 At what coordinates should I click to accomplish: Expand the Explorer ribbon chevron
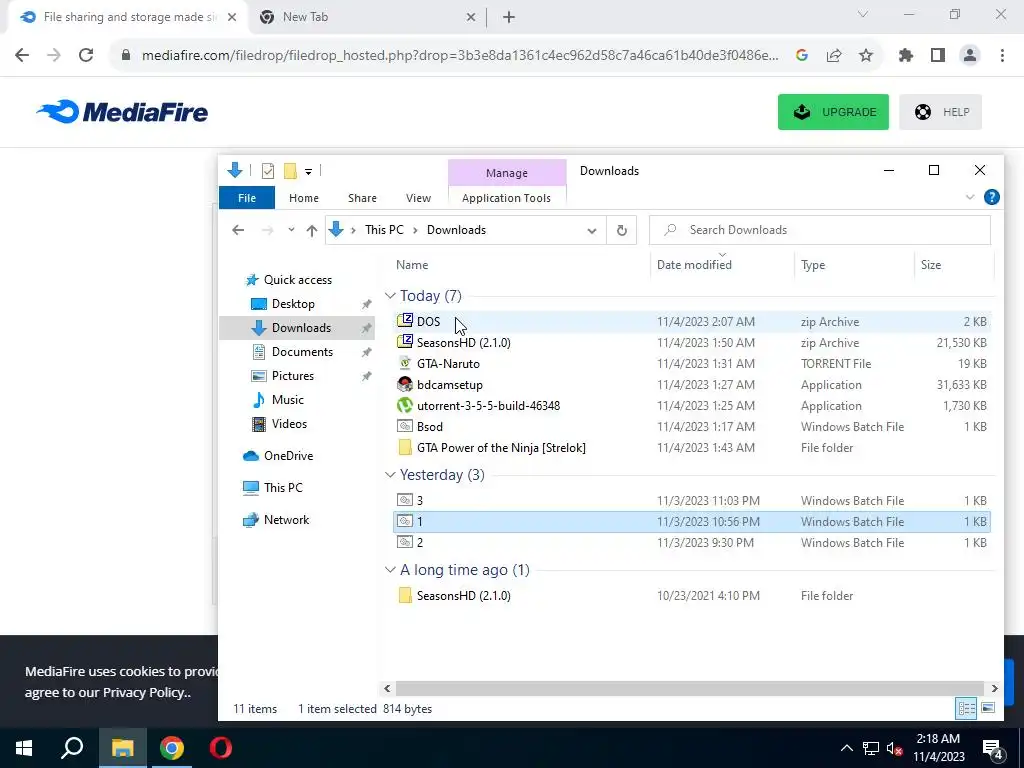tap(970, 197)
